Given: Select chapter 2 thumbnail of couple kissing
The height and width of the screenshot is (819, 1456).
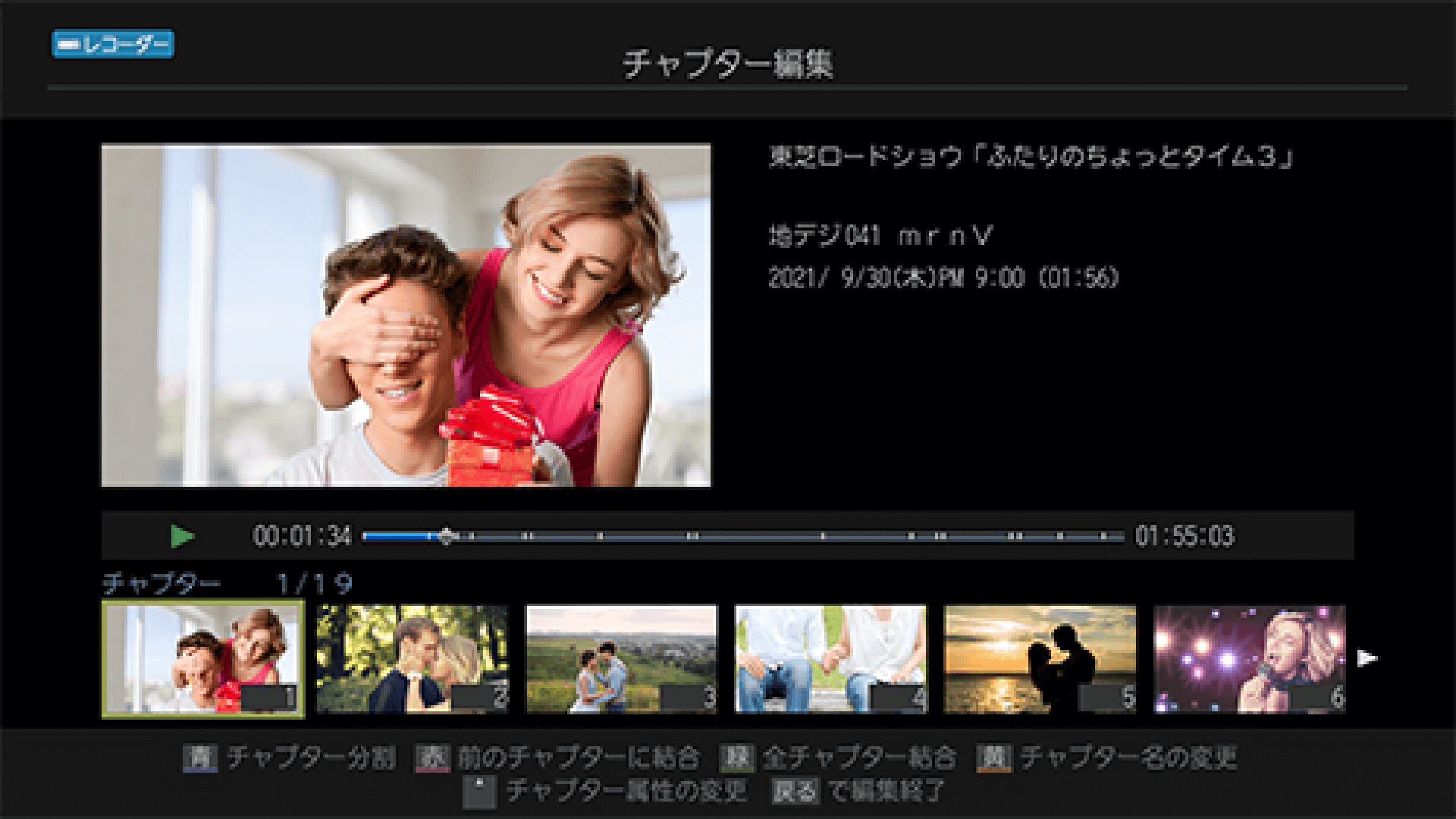Looking at the screenshot, I should click(x=413, y=659).
